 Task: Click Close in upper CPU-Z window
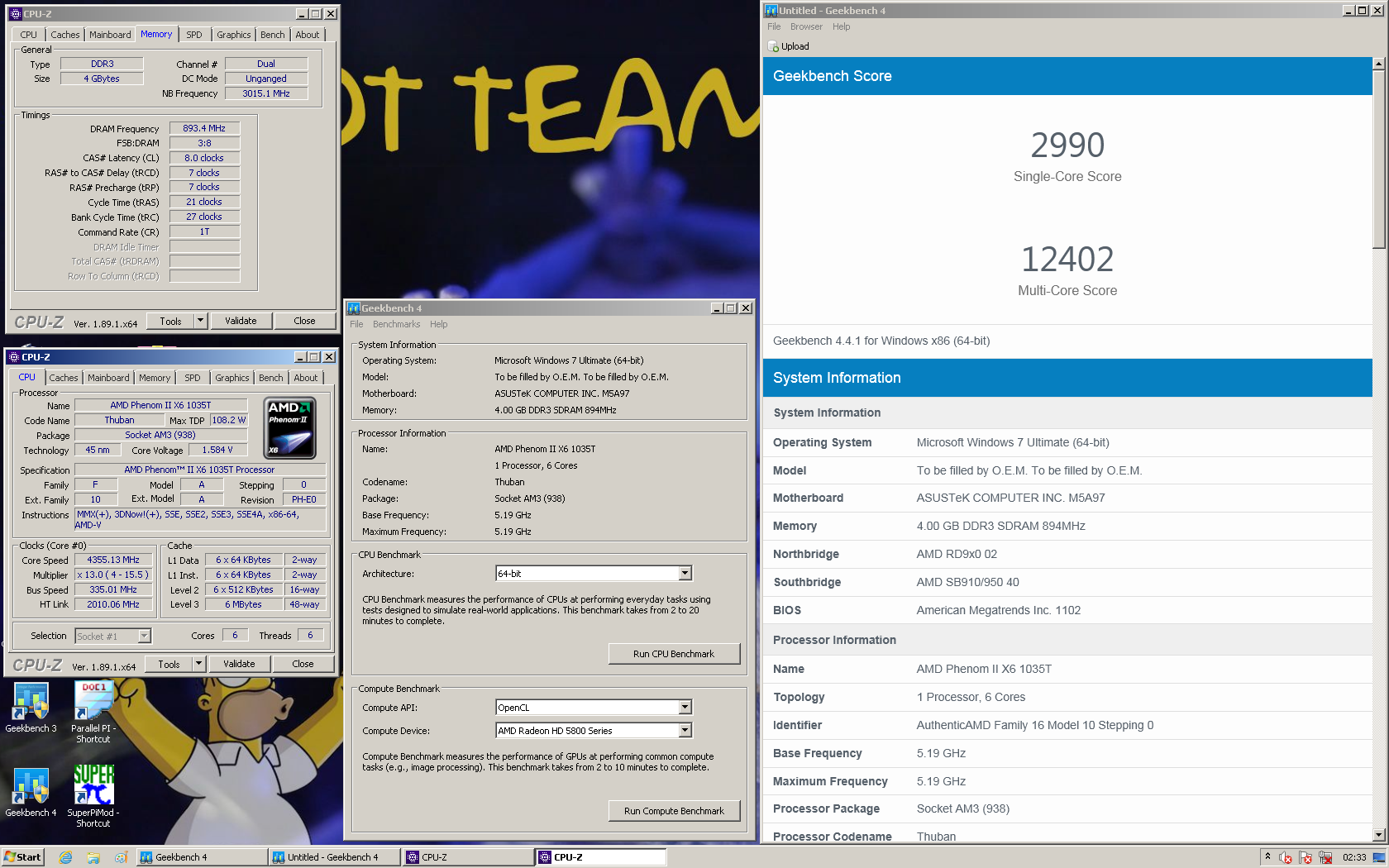click(304, 321)
